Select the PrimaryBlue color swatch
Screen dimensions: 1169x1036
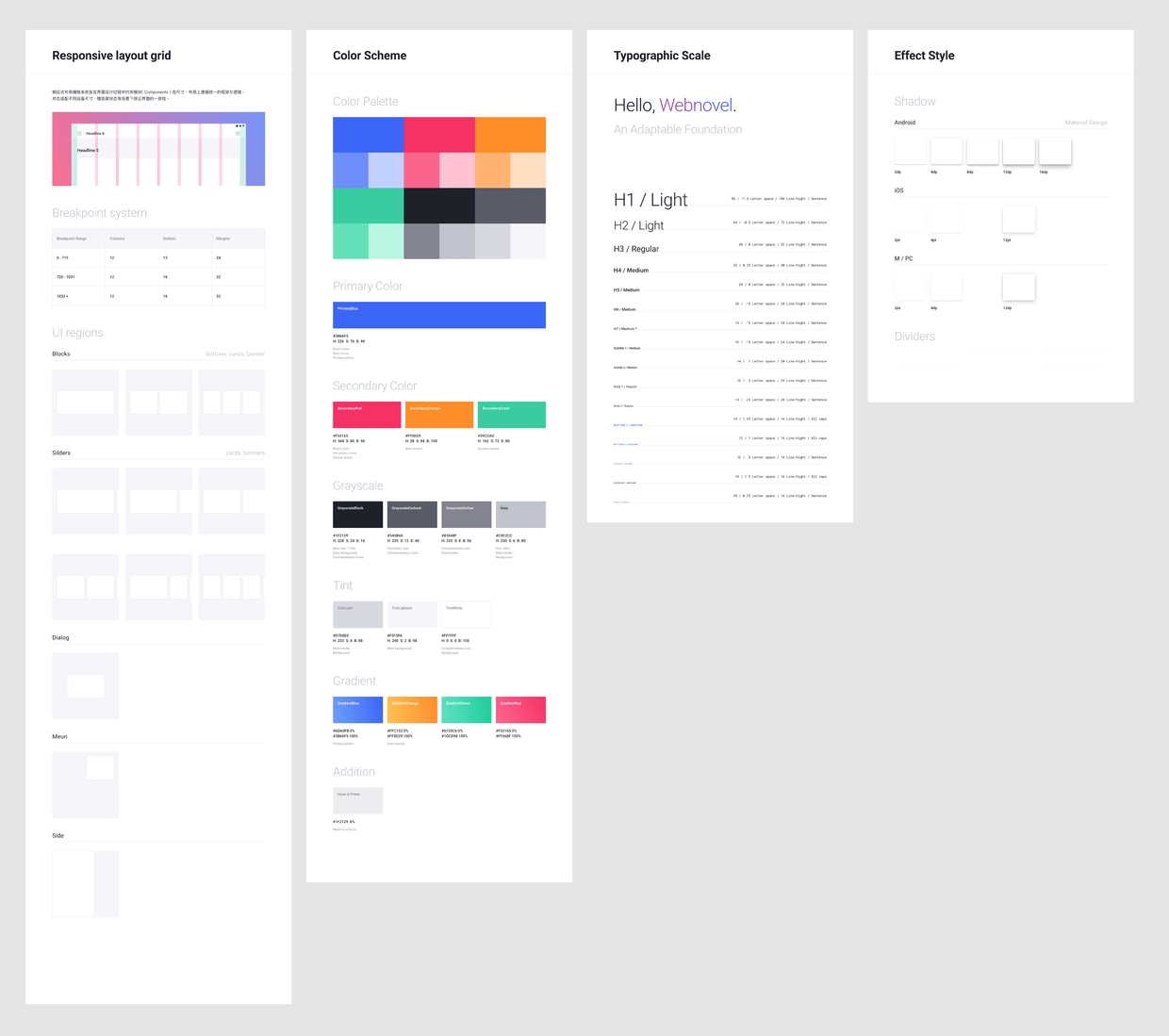[x=439, y=315]
